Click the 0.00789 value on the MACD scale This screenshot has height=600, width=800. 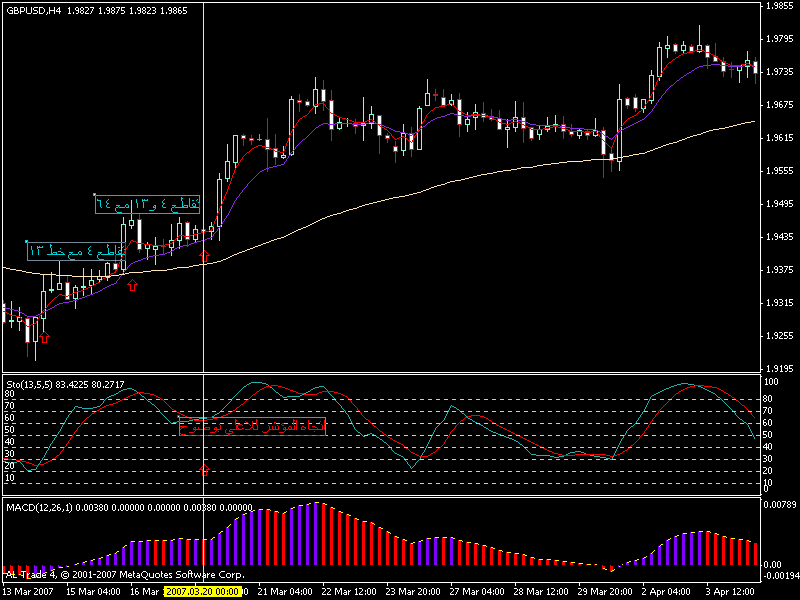click(x=779, y=504)
